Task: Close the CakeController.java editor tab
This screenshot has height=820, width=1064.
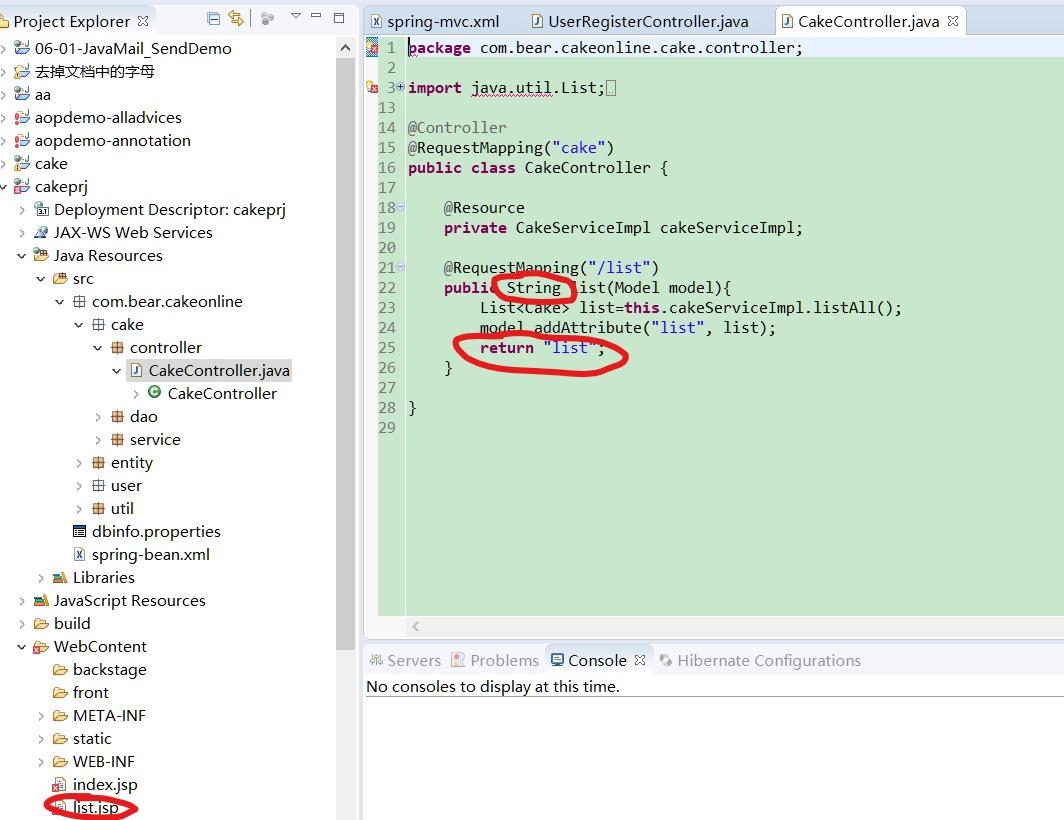Action: click(x=953, y=21)
